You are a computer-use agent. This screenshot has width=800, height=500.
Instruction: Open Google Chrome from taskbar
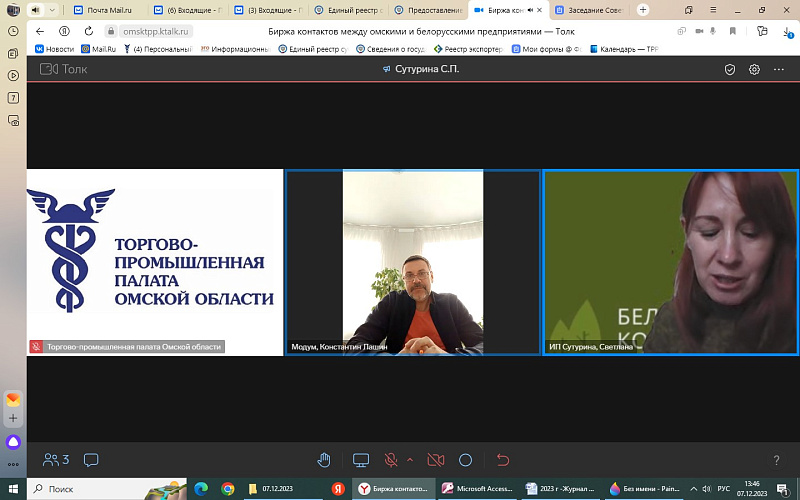pyautogui.click(x=228, y=489)
